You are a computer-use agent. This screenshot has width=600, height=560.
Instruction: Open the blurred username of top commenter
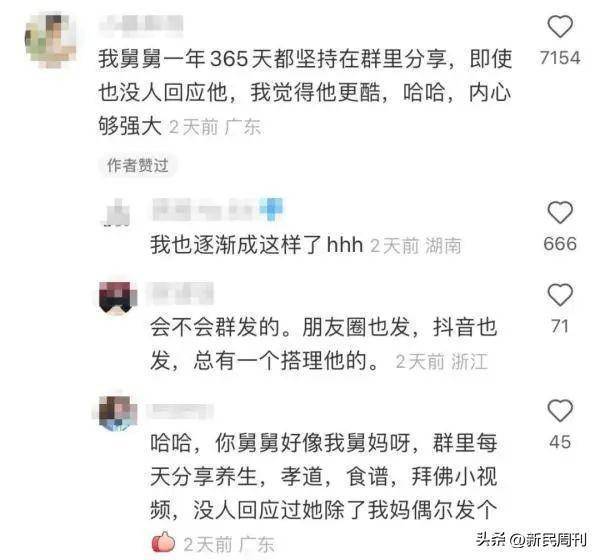coord(141,26)
